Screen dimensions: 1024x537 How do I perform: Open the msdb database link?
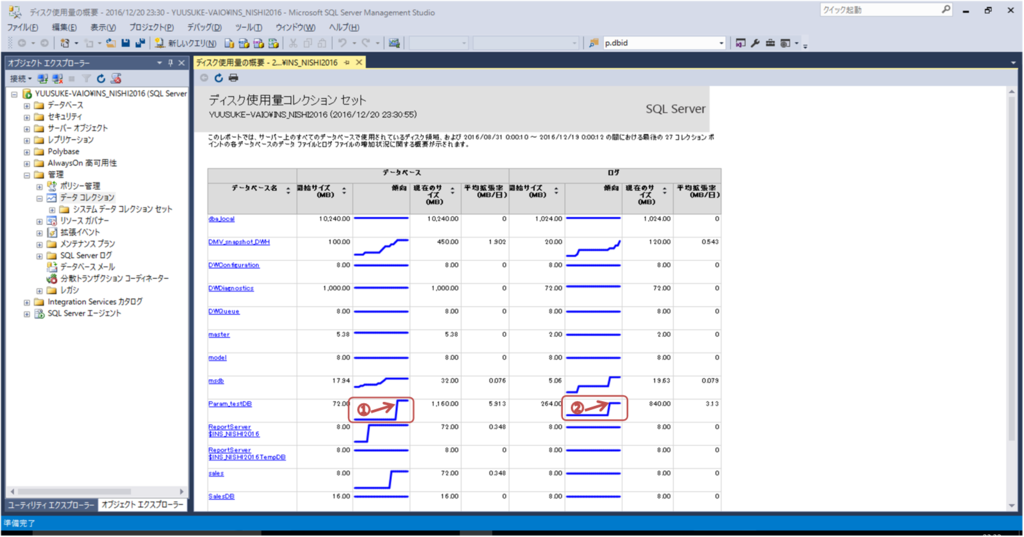[216, 381]
